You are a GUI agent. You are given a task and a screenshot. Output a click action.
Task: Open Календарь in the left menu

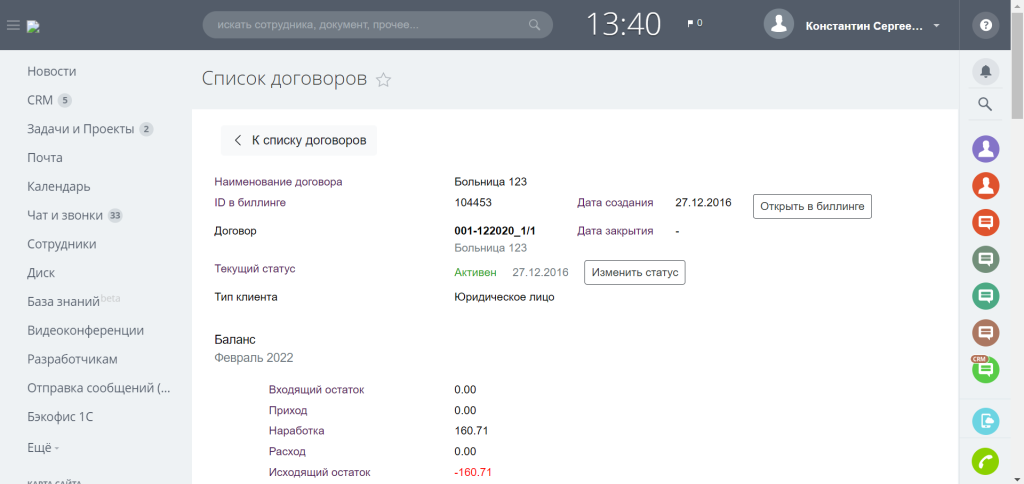point(59,186)
